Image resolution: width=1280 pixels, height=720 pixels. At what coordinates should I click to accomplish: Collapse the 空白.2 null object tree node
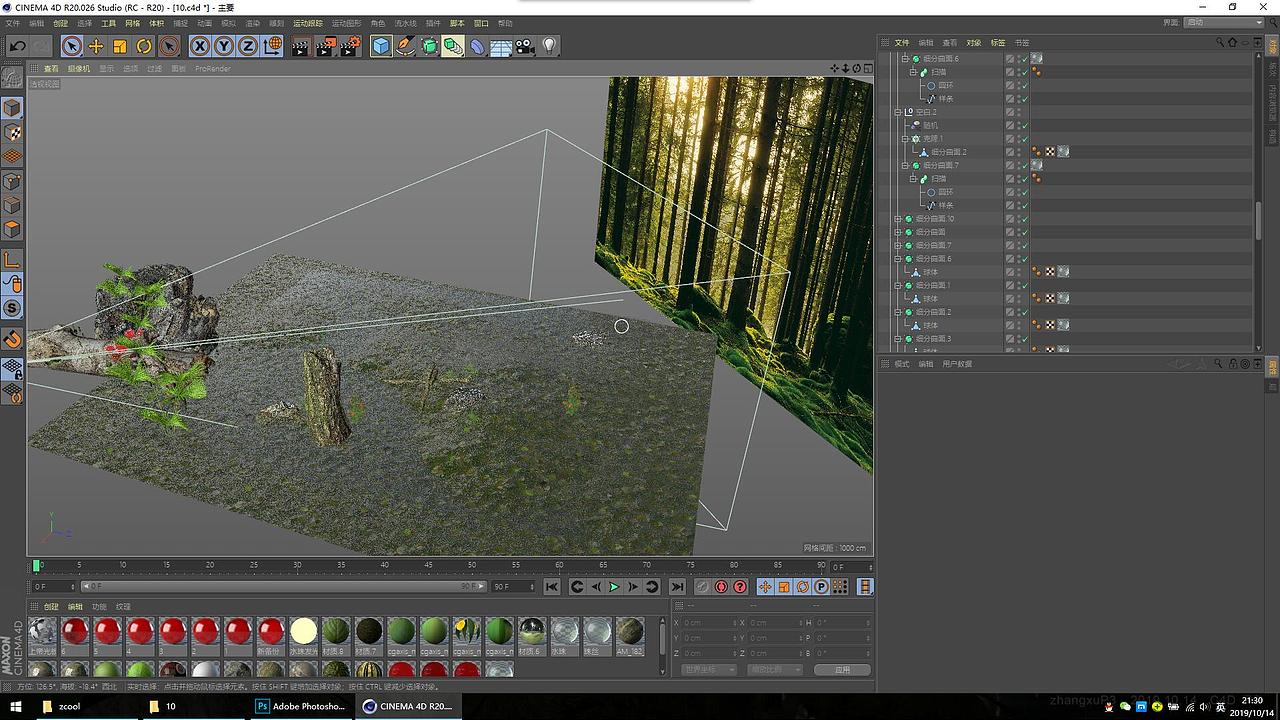tap(898, 112)
